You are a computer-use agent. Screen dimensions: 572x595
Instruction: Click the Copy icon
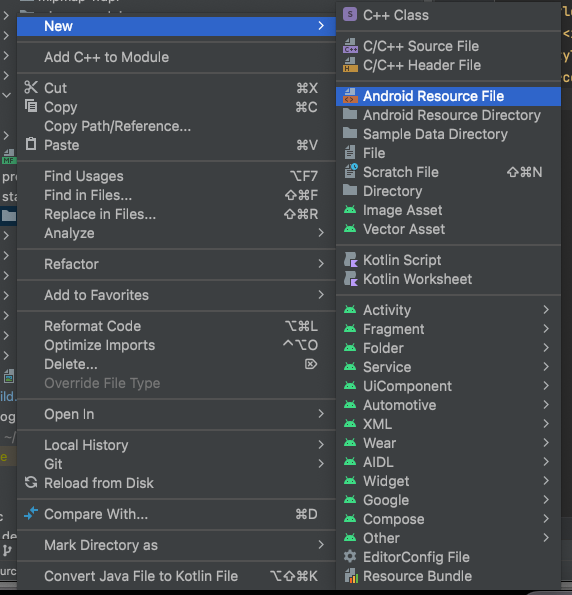point(31,106)
